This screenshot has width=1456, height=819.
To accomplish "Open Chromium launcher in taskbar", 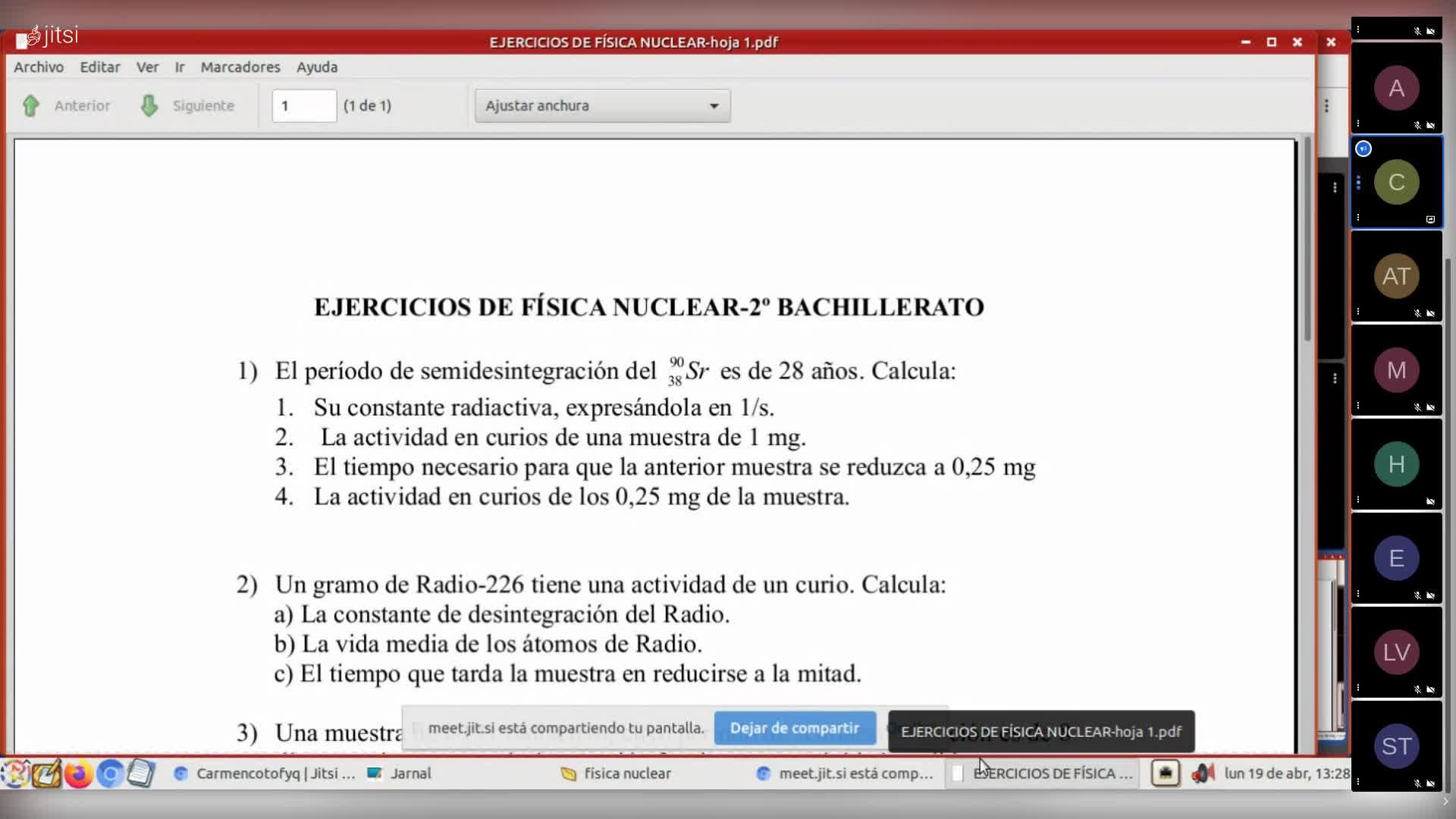I will click(110, 773).
